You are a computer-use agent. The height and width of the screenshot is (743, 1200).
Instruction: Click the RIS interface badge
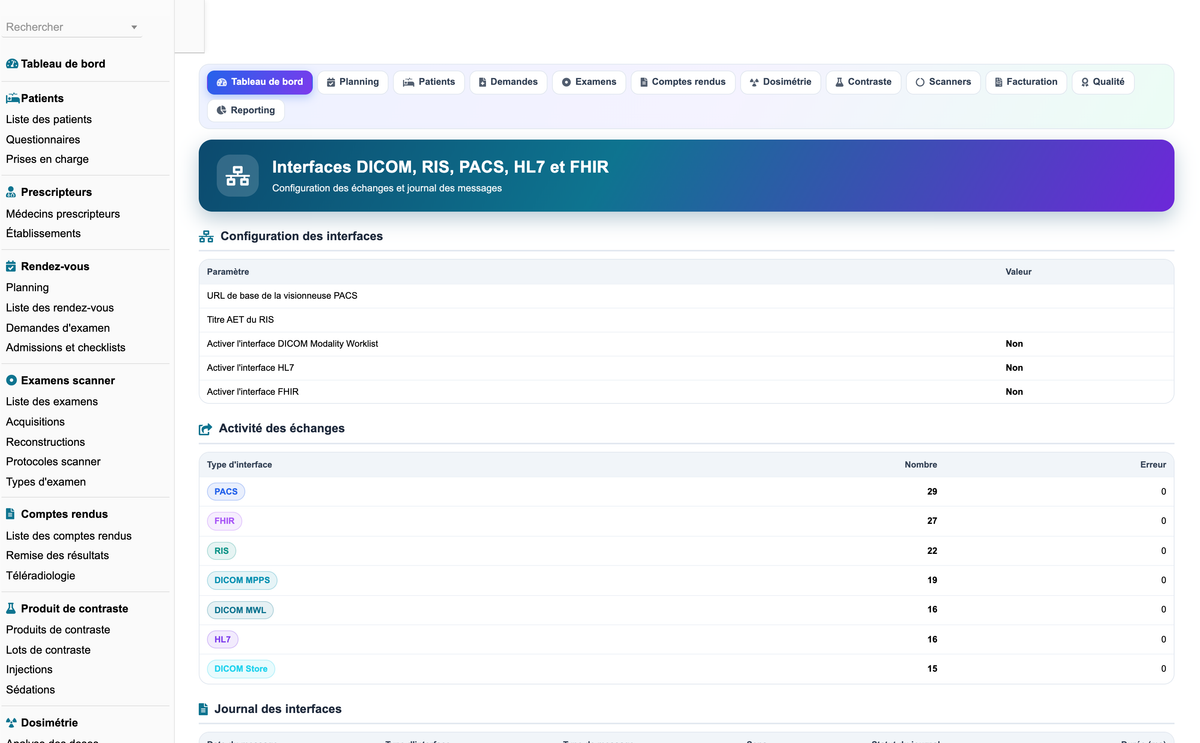(x=221, y=551)
